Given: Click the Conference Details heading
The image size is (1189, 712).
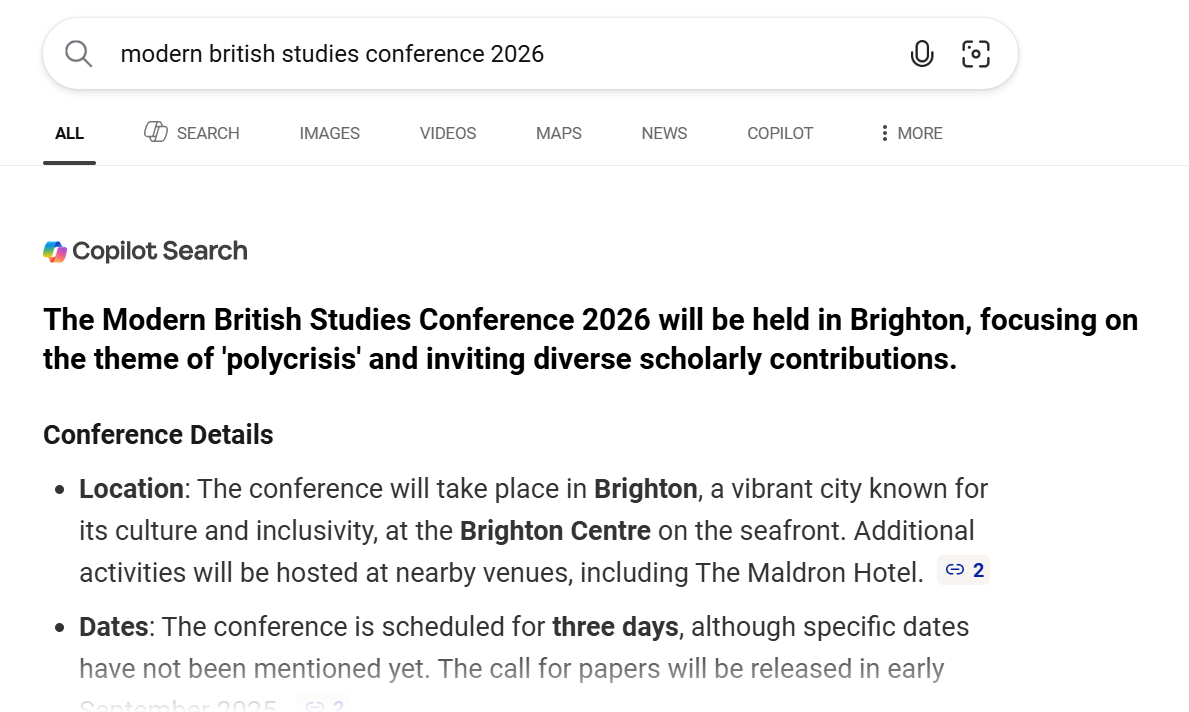Looking at the screenshot, I should tap(158, 435).
